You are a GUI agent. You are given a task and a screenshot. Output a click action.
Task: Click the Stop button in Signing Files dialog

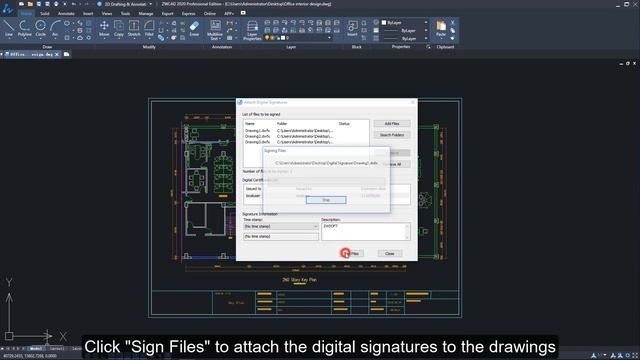(x=326, y=200)
